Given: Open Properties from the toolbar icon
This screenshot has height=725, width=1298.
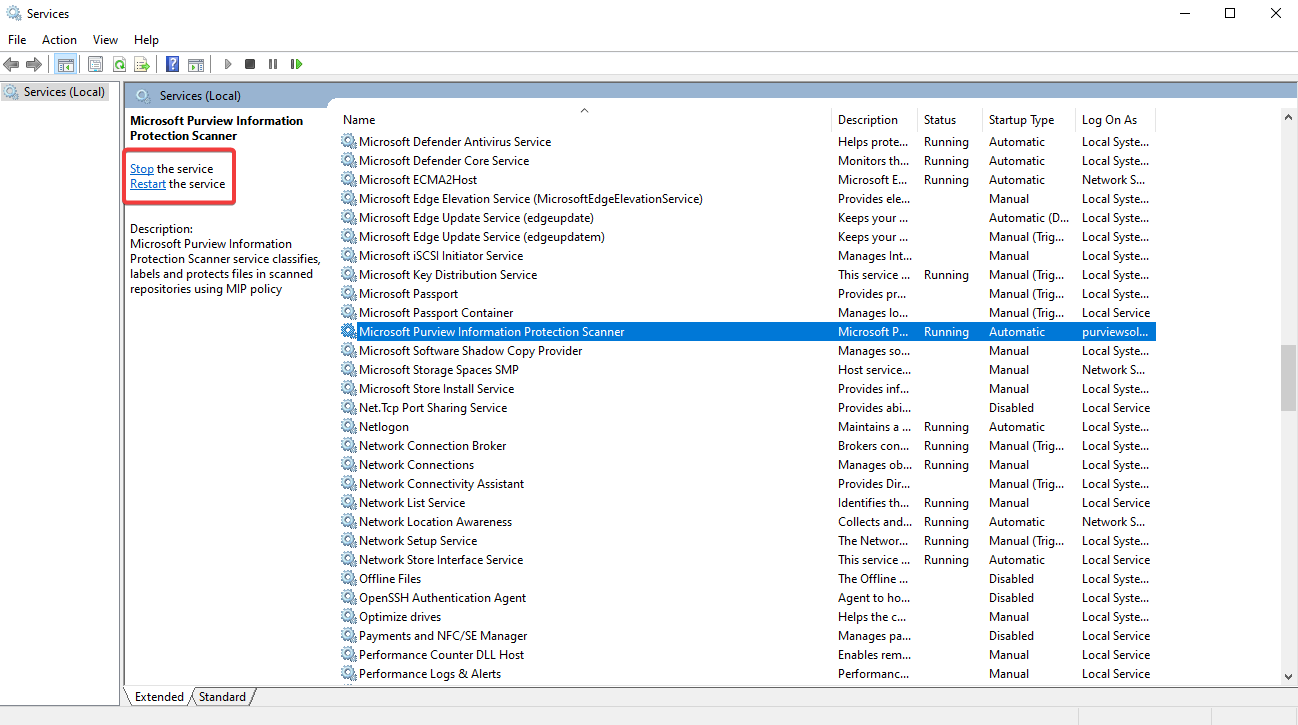Looking at the screenshot, I should 95,64.
